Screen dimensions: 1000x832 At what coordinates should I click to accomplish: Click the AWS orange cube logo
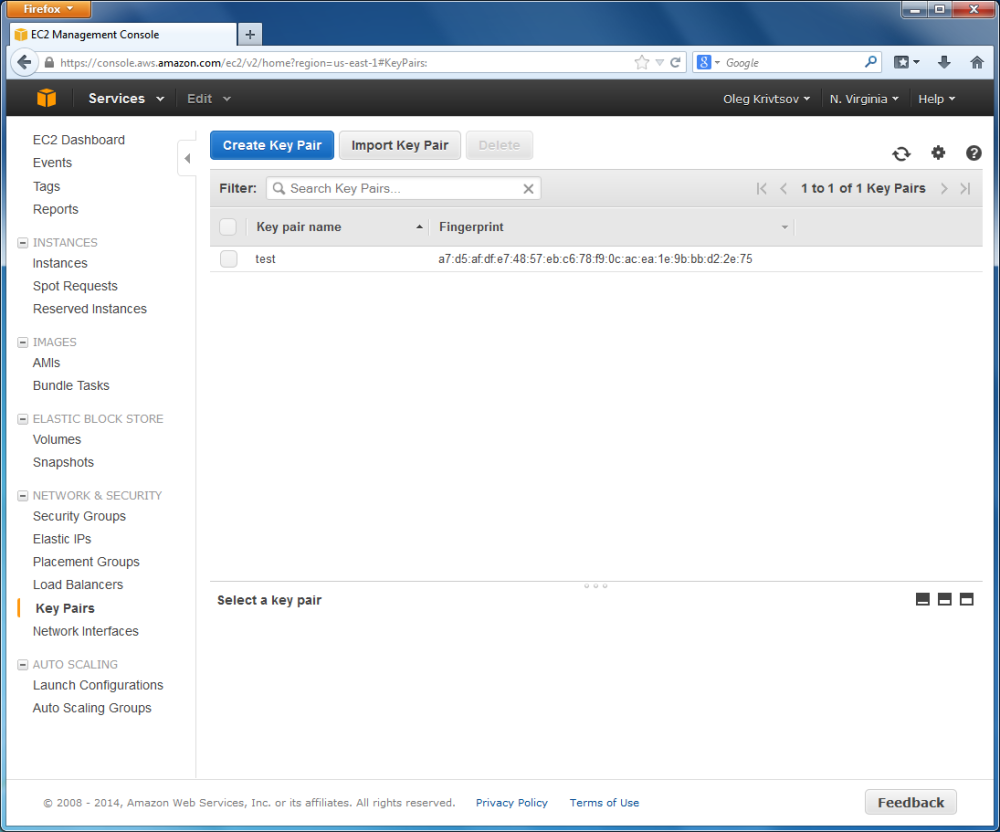(46, 98)
